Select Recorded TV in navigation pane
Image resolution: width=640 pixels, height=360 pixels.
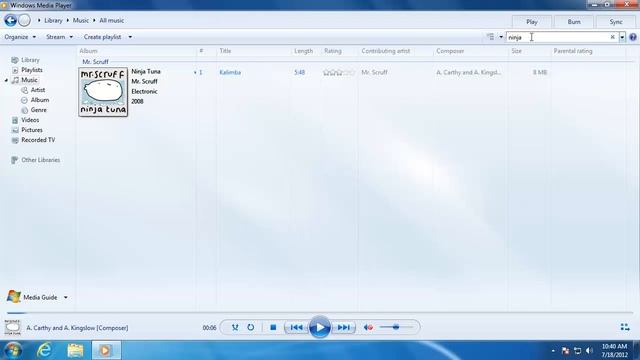click(38, 140)
